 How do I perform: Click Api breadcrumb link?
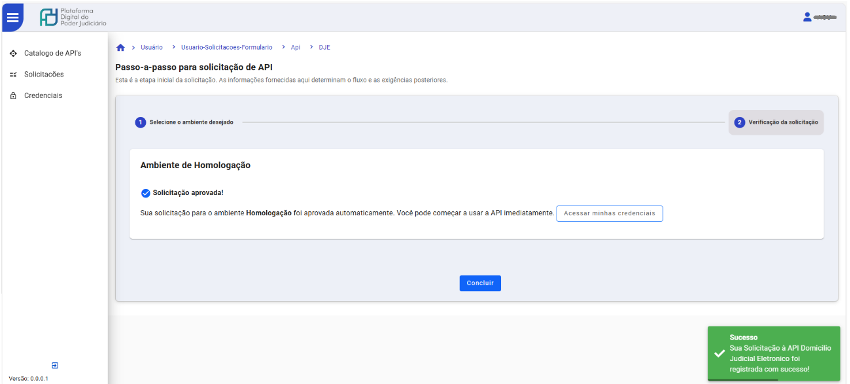click(x=295, y=48)
